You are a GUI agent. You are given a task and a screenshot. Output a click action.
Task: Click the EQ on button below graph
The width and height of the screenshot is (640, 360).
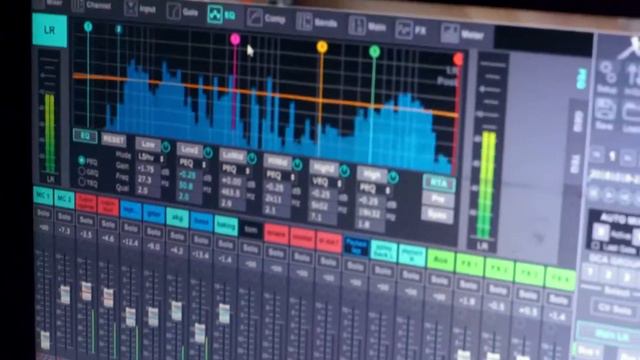(x=85, y=136)
